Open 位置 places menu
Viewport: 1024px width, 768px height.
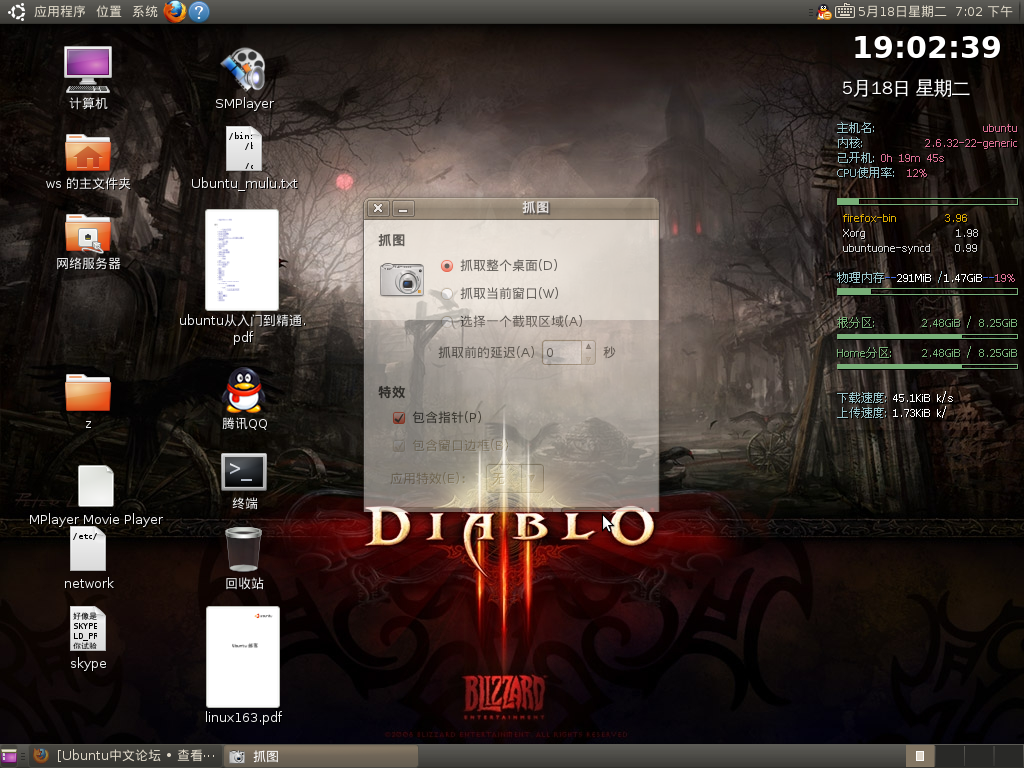108,12
